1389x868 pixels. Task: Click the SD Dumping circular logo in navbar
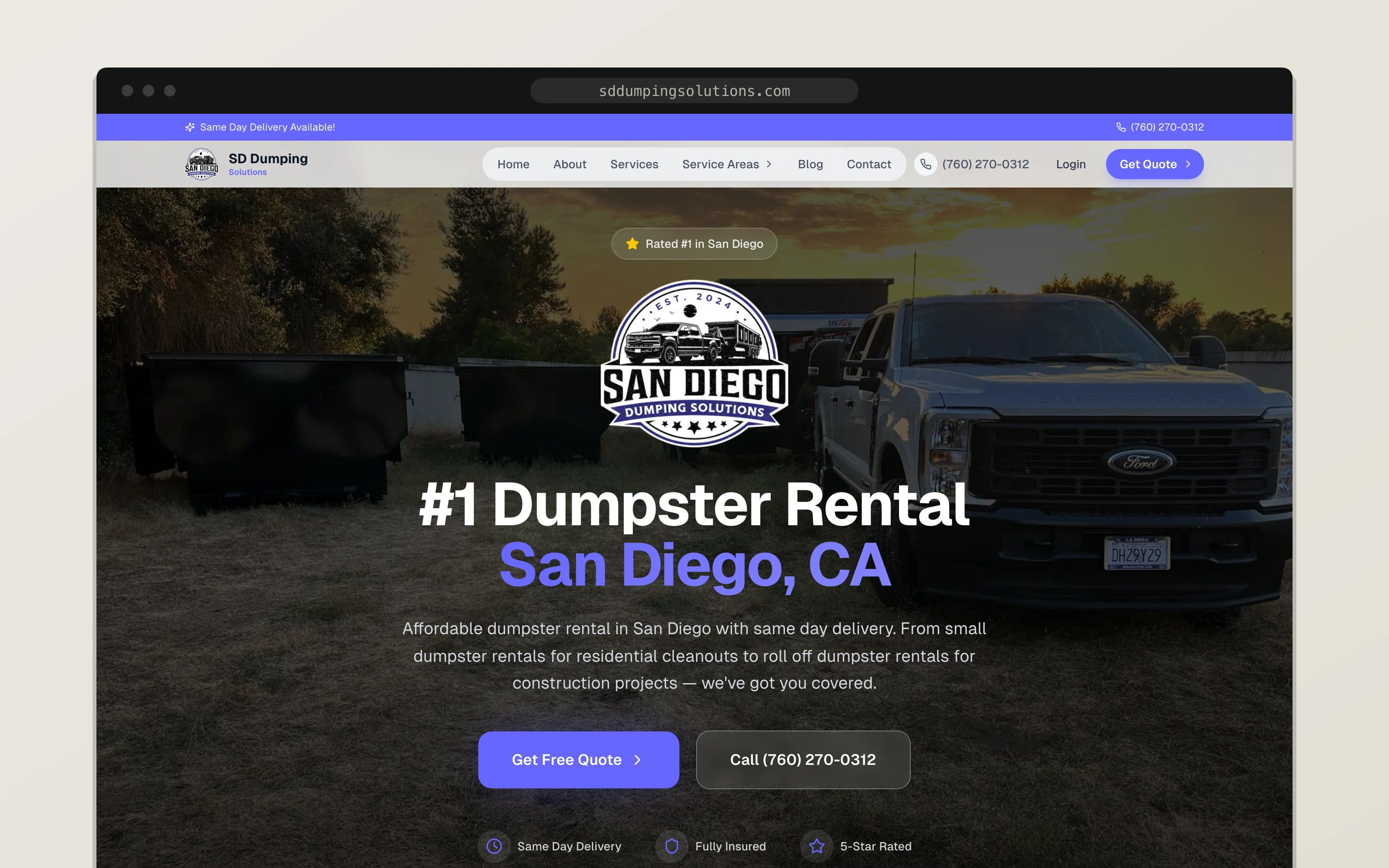pos(202,164)
